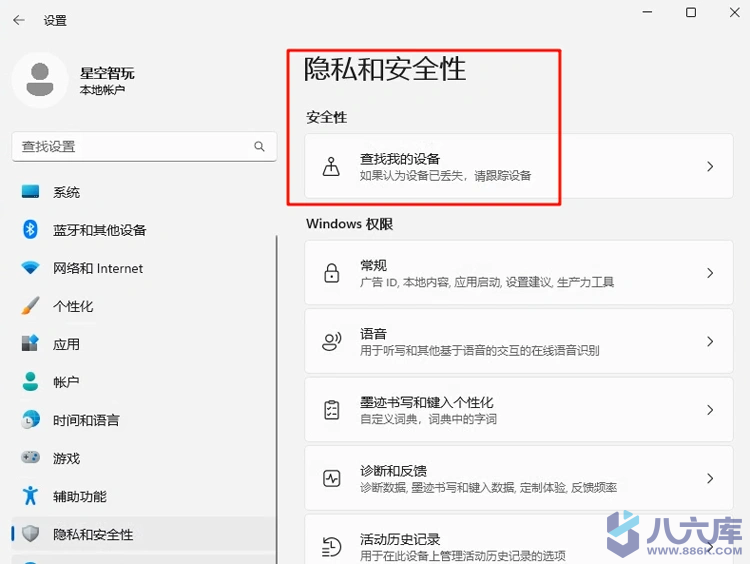
Task: Click the 系统 monitor icon
Action: [x=31, y=191]
